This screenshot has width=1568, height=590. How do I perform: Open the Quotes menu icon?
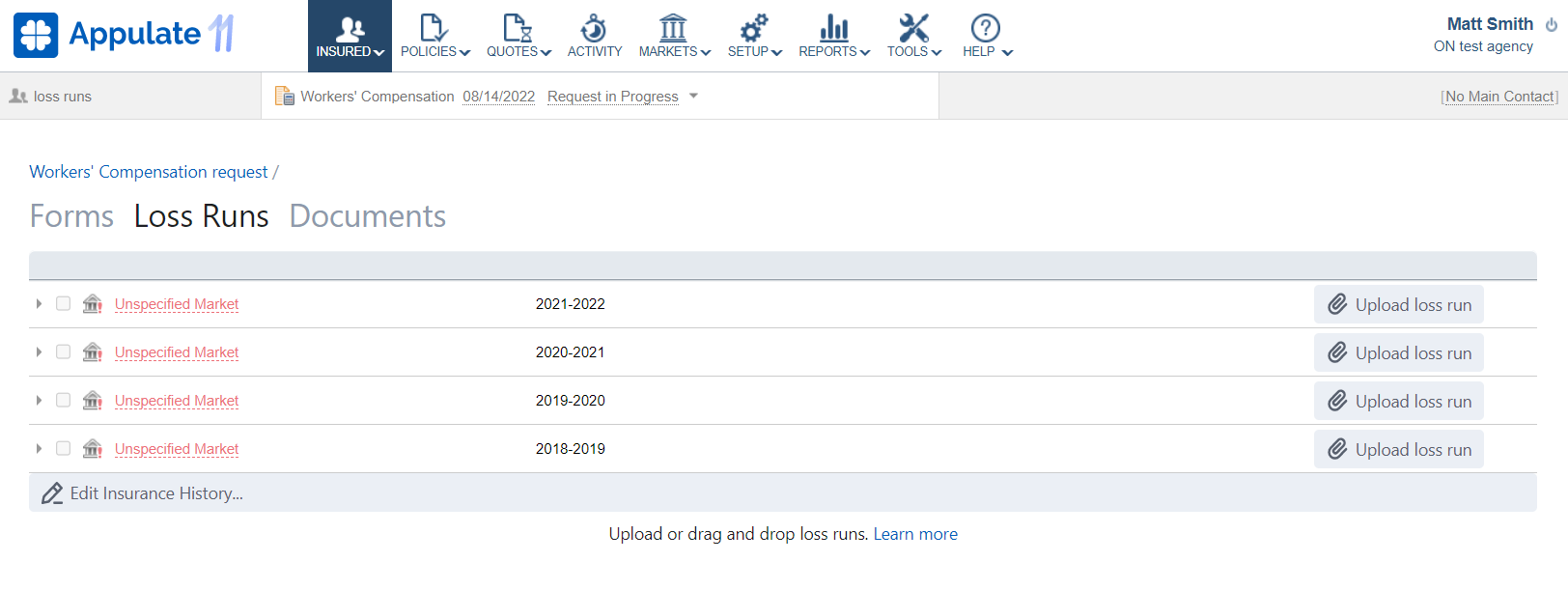518,28
